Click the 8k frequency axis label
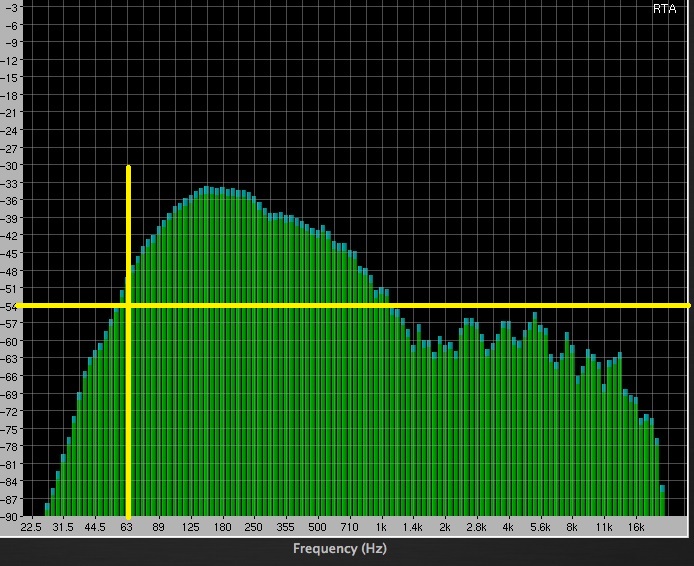The width and height of the screenshot is (694, 566). tap(572, 526)
